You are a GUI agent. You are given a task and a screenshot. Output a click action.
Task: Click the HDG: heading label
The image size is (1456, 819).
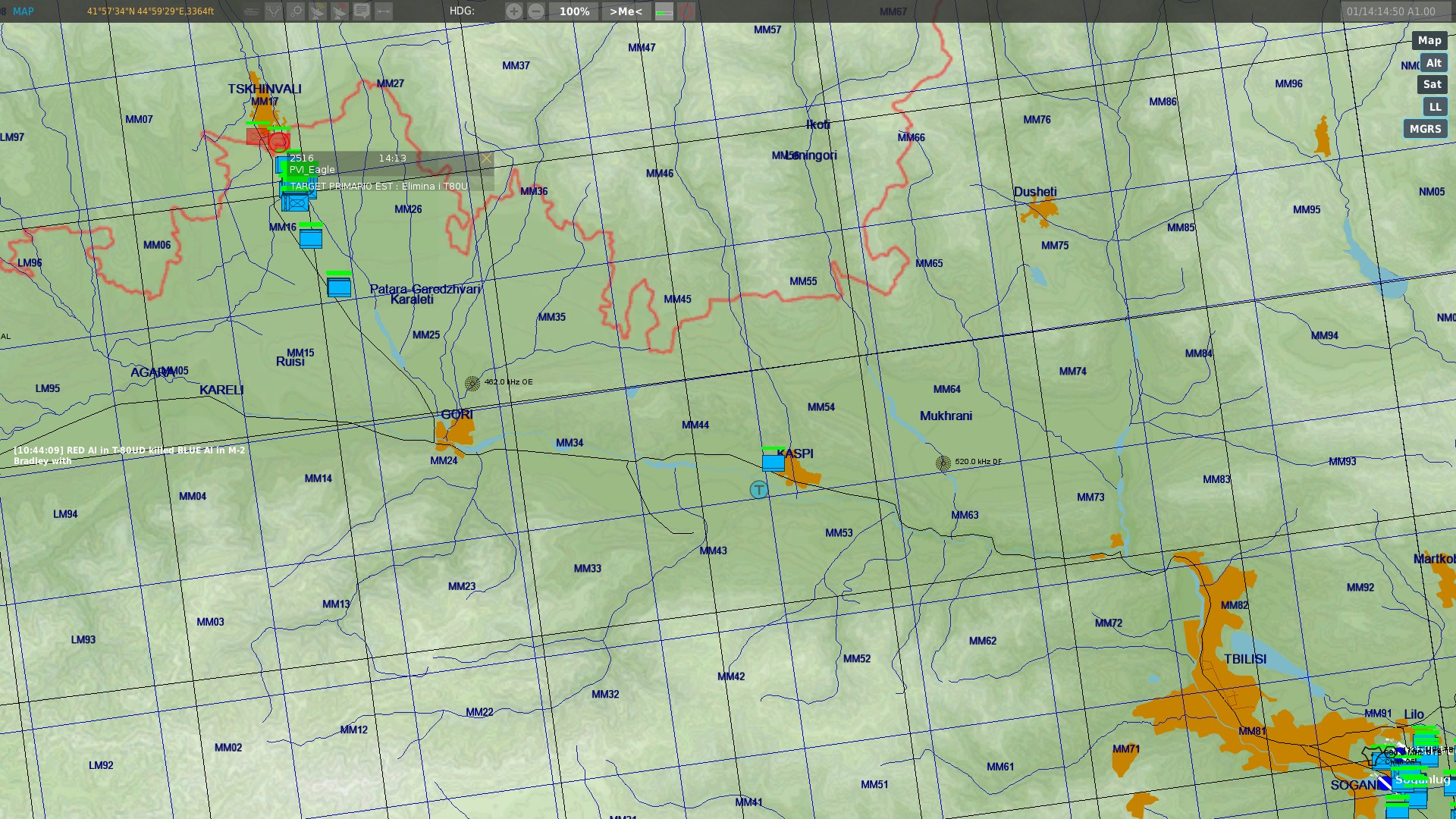tap(462, 11)
